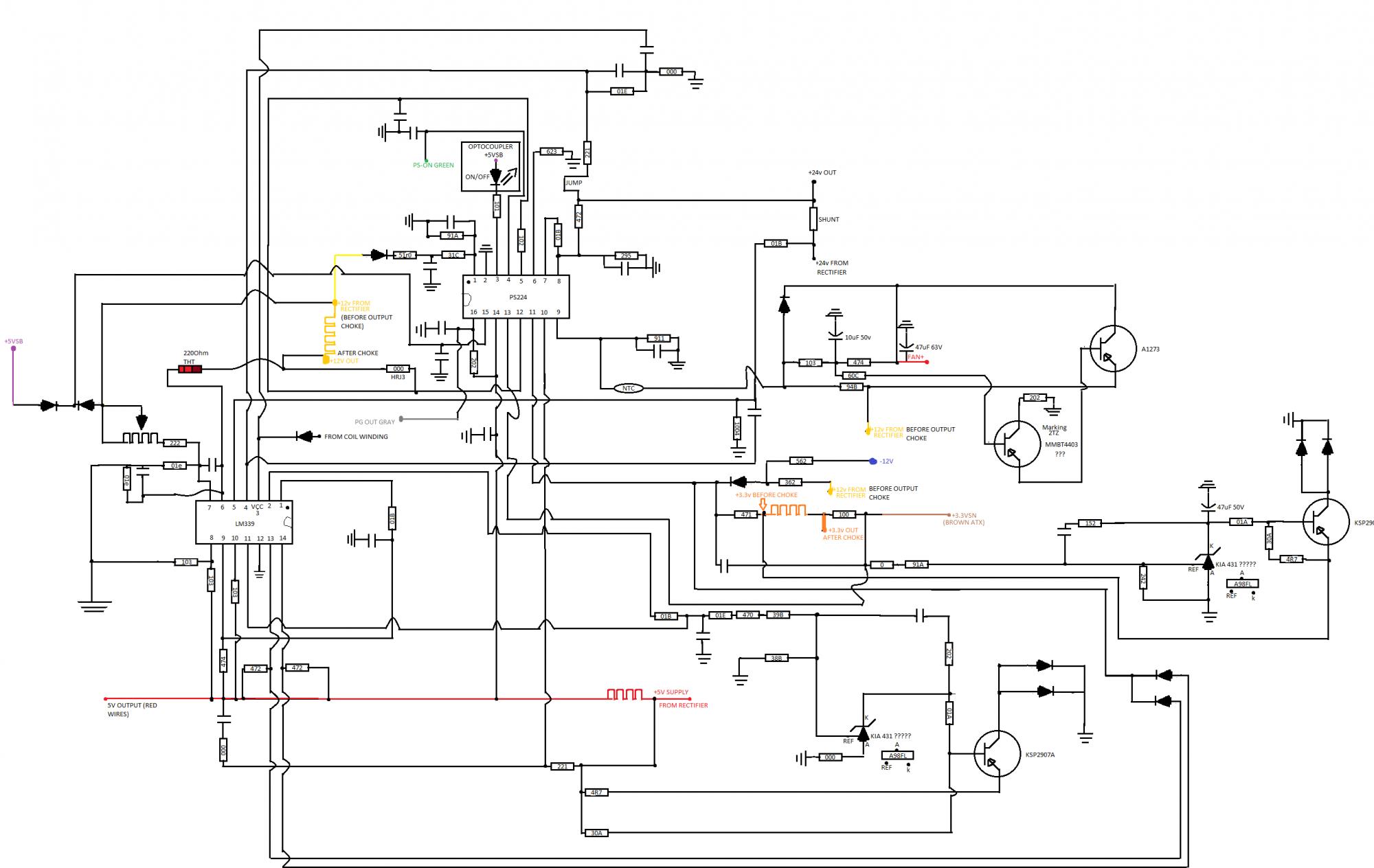
Task: Click the LM339 comparator chip
Action: point(244,523)
